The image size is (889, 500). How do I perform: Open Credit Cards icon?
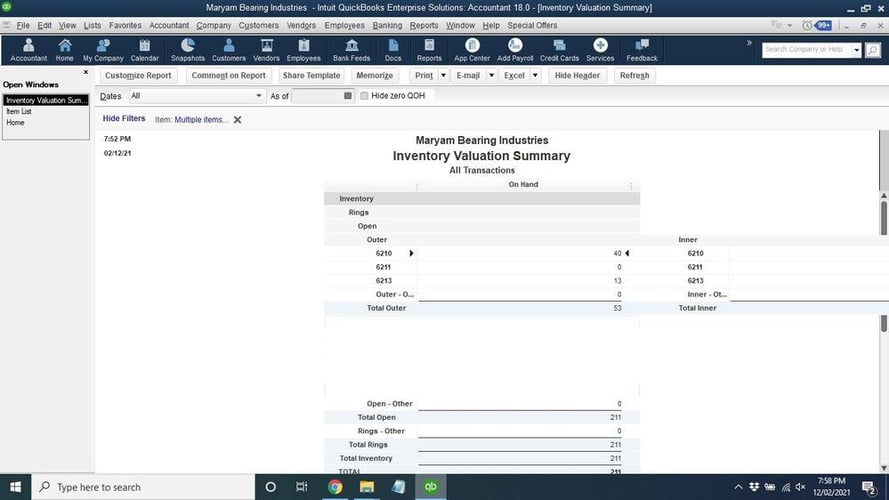(559, 50)
